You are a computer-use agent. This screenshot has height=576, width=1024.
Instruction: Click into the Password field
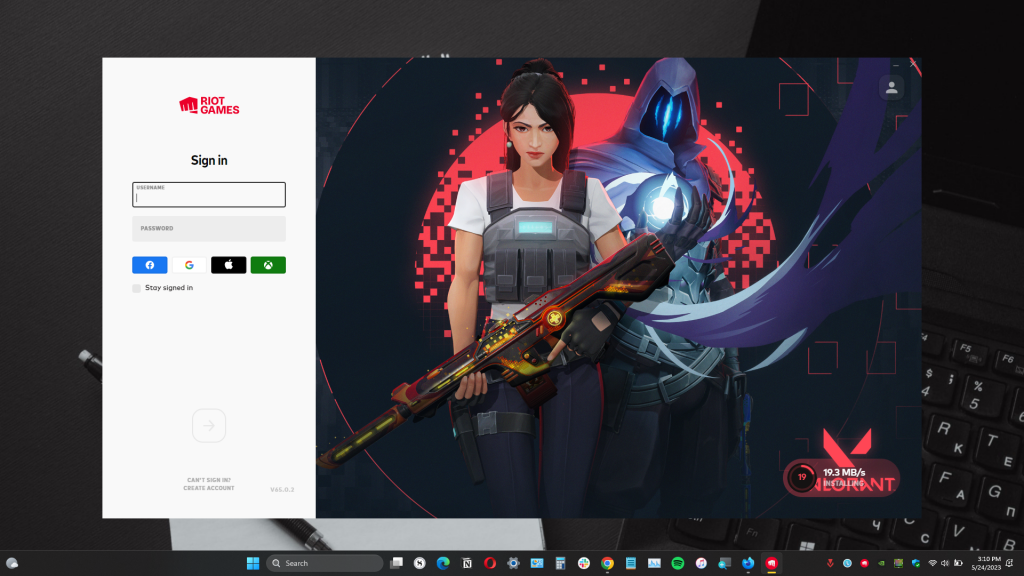click(209, 229)
